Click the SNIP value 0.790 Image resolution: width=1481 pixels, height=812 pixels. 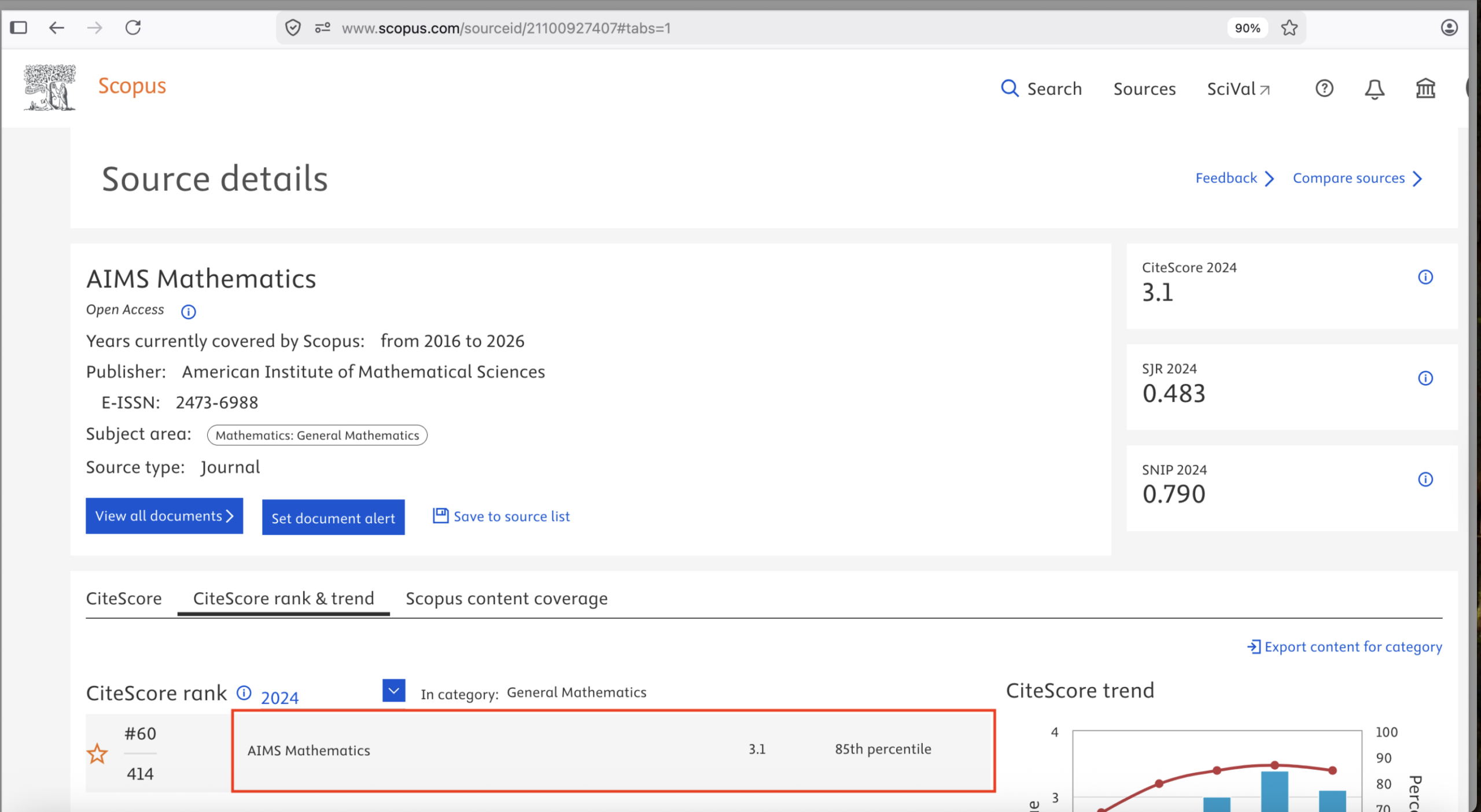point(1174,494)
